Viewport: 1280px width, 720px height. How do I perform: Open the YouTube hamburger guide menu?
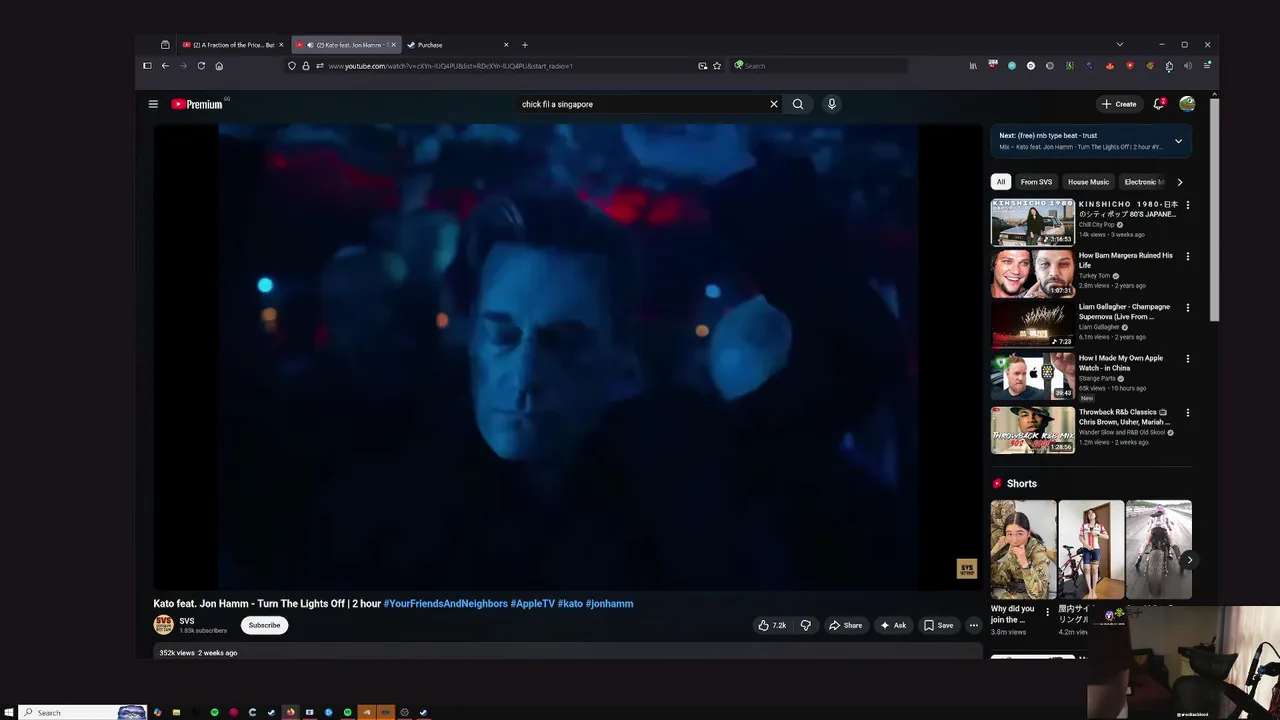[153, 104]
